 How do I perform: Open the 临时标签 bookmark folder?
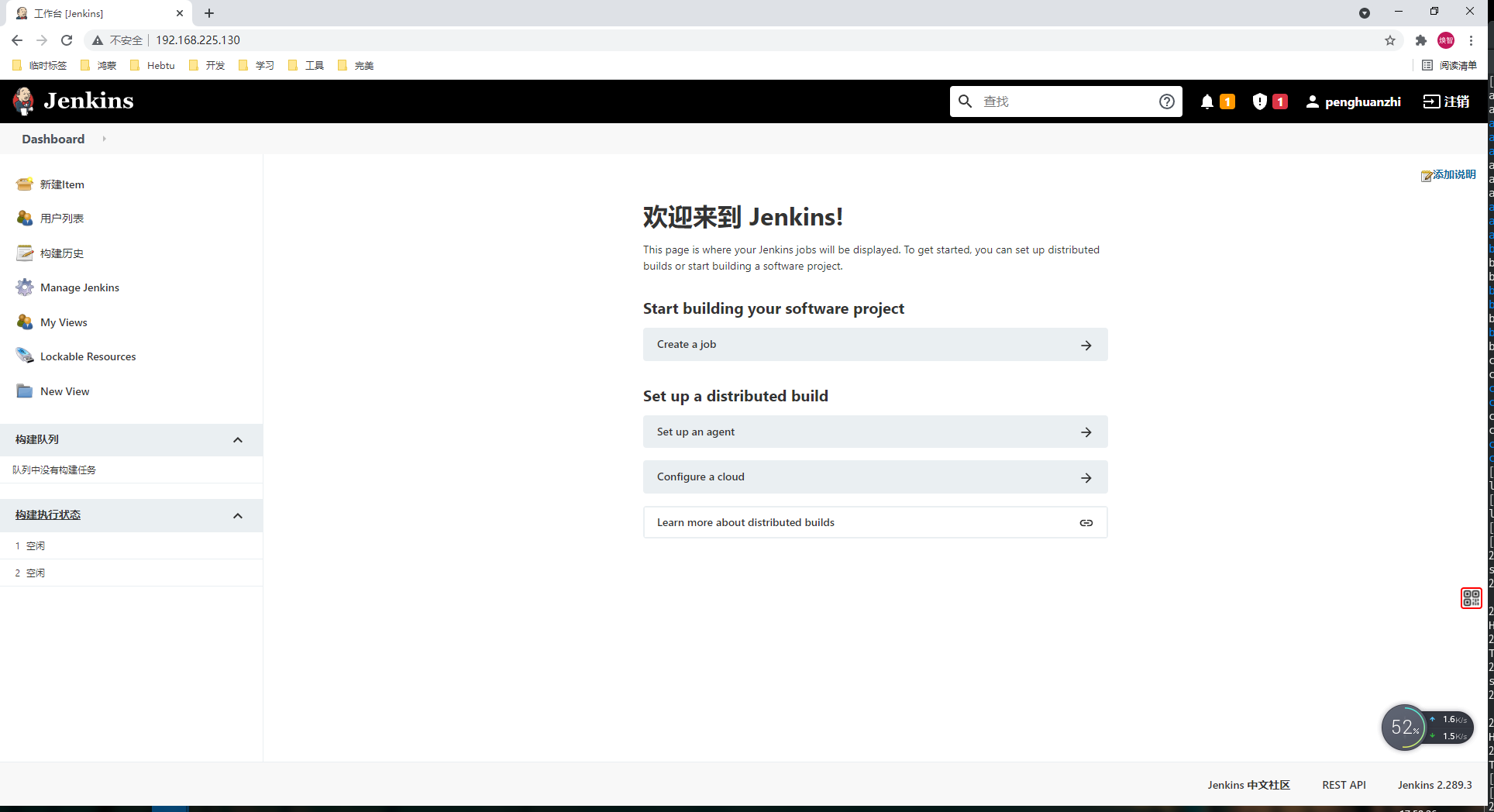click(40, 66)
